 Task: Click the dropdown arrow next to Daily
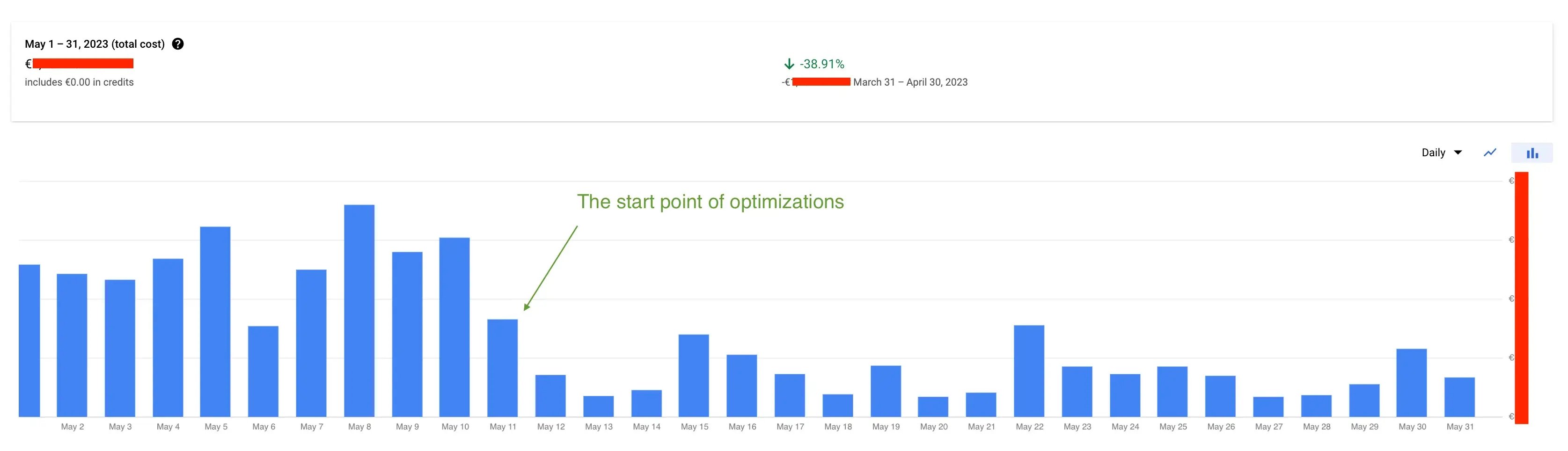point(1458,153)
